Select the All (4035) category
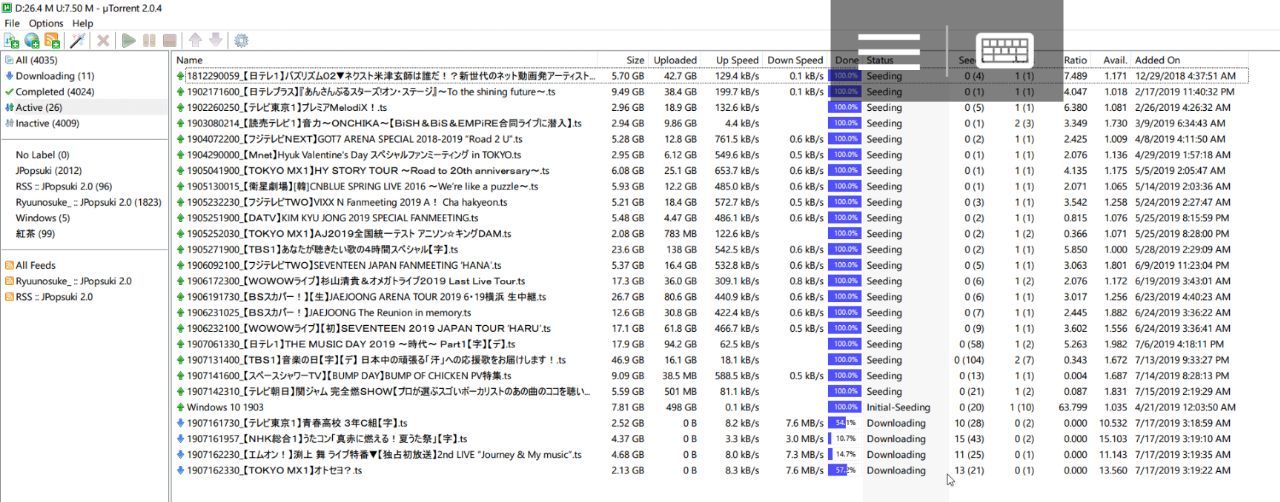The height and width of the screenshot is (502, 1280). (x=36, y=60)
